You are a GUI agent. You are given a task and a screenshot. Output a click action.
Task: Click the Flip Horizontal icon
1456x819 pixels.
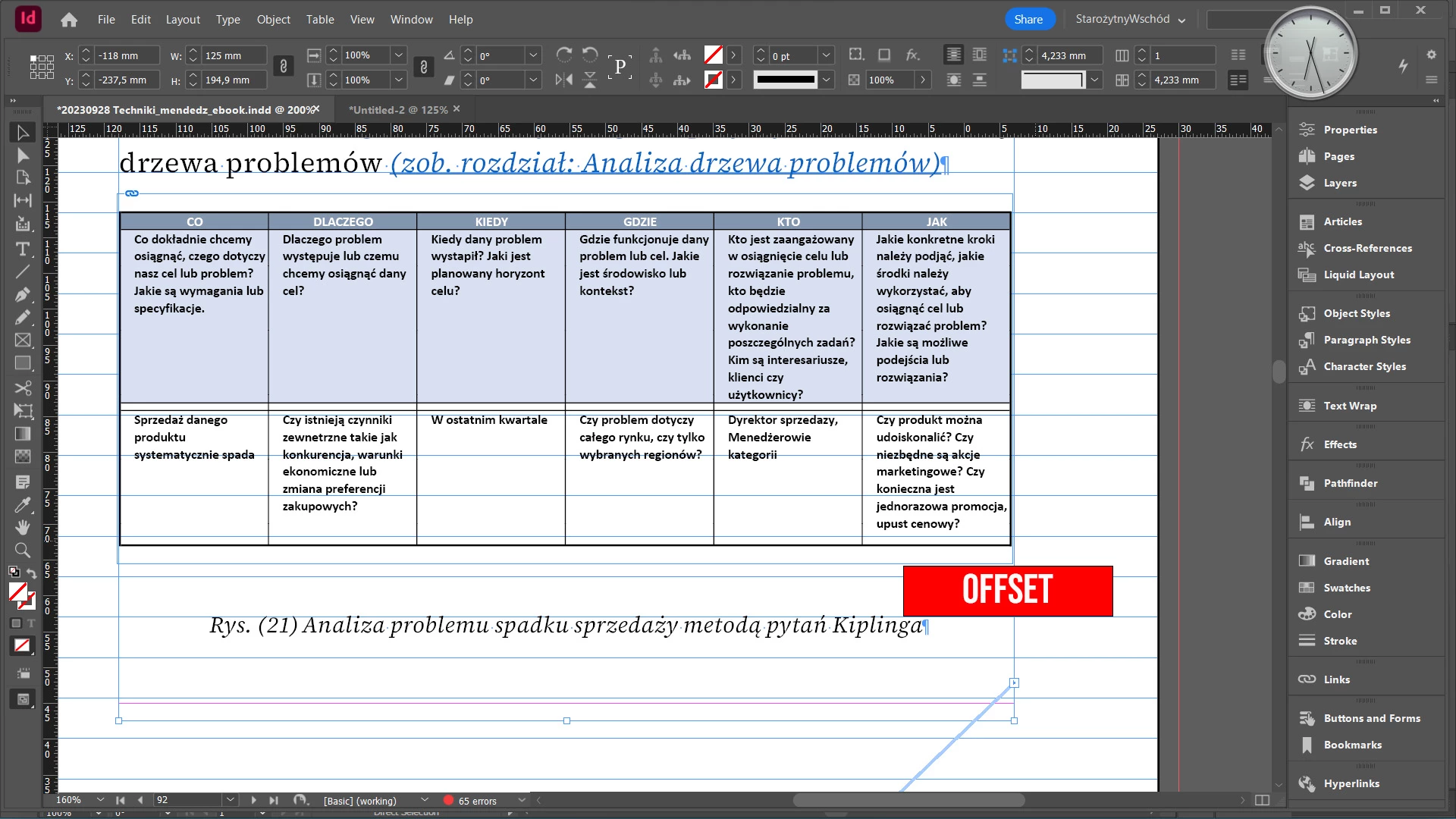coord(563,80)
